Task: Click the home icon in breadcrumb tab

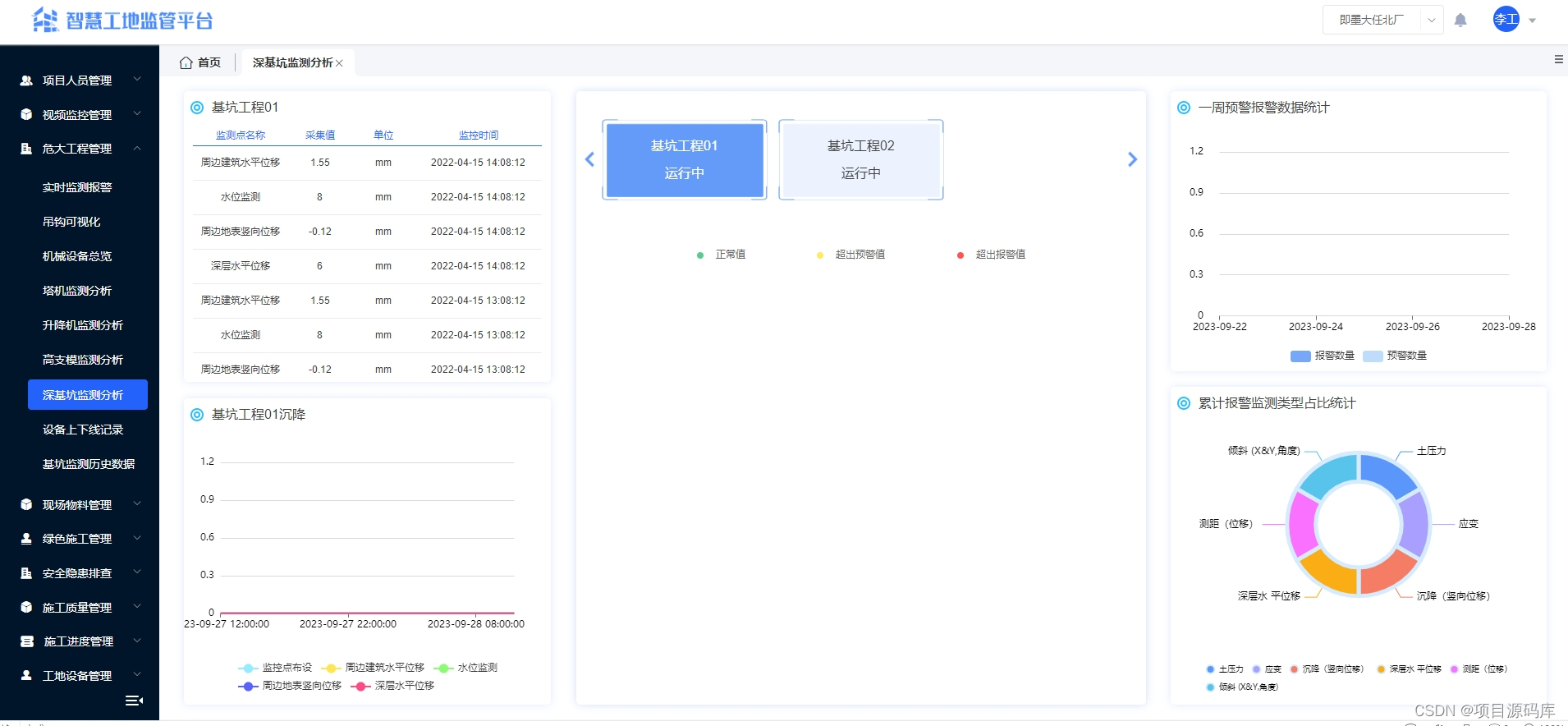Action: 186,62
